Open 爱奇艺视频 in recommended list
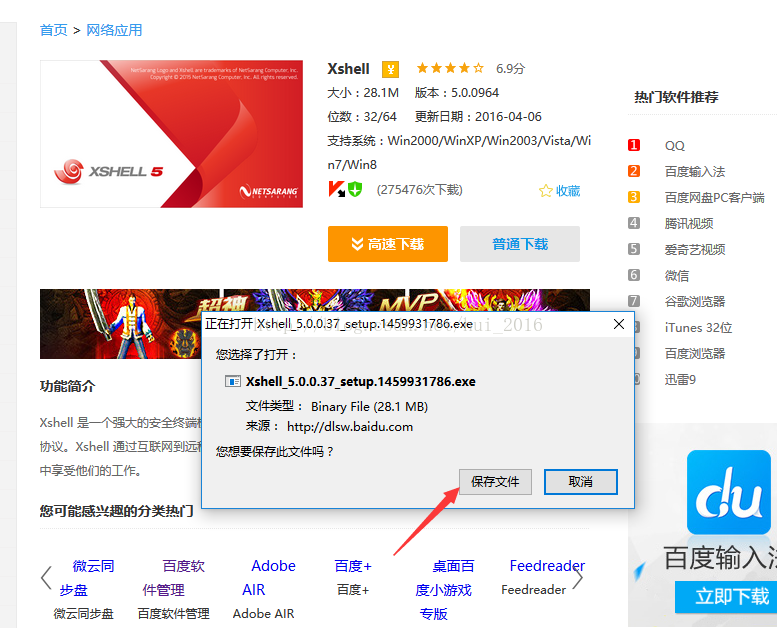 [x=695, y=249]
